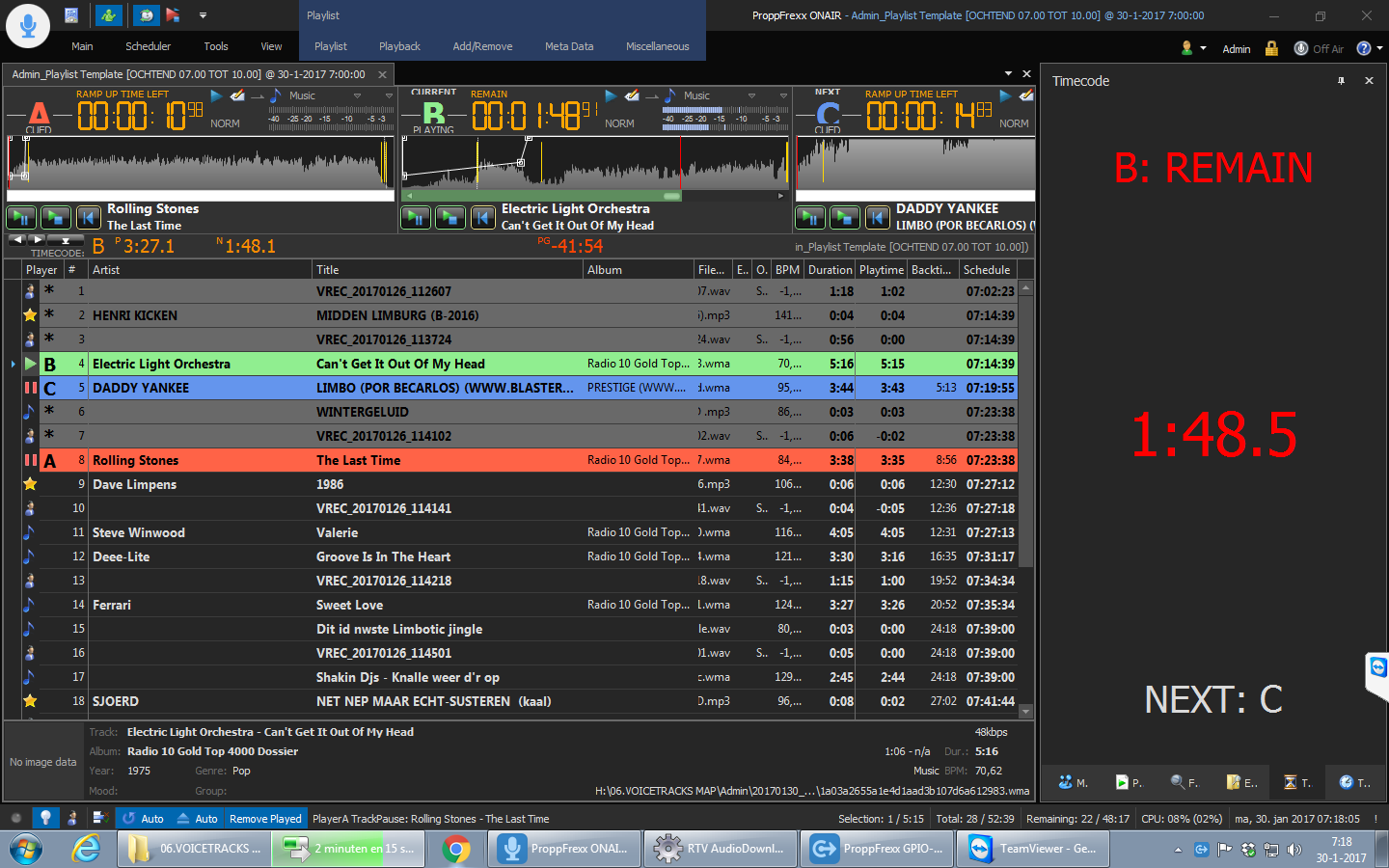
Task: Toggle Remove Played option
Action: pyautogui.click(x=265, y=819)
